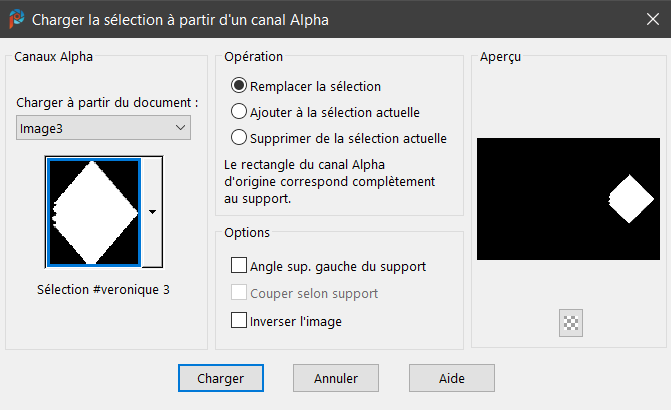This screenshot has width=671, height=410.
Task: Toggle the checkerboard transparency preview icon
Action: [x=572, y=323]
